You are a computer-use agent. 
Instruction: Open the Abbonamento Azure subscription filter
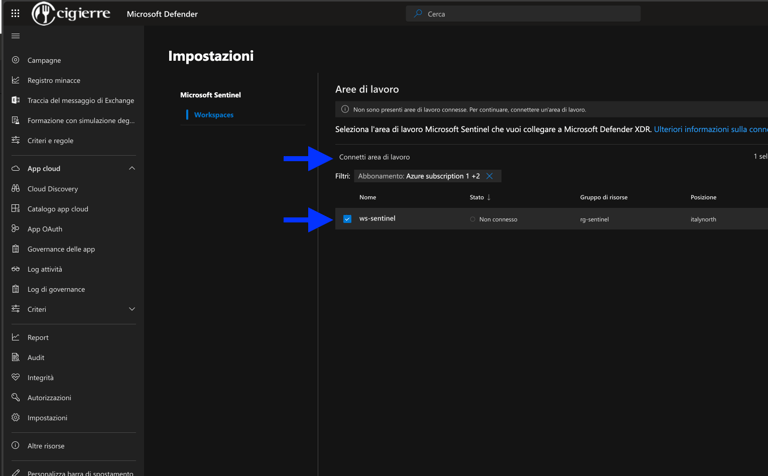[419, 176]
